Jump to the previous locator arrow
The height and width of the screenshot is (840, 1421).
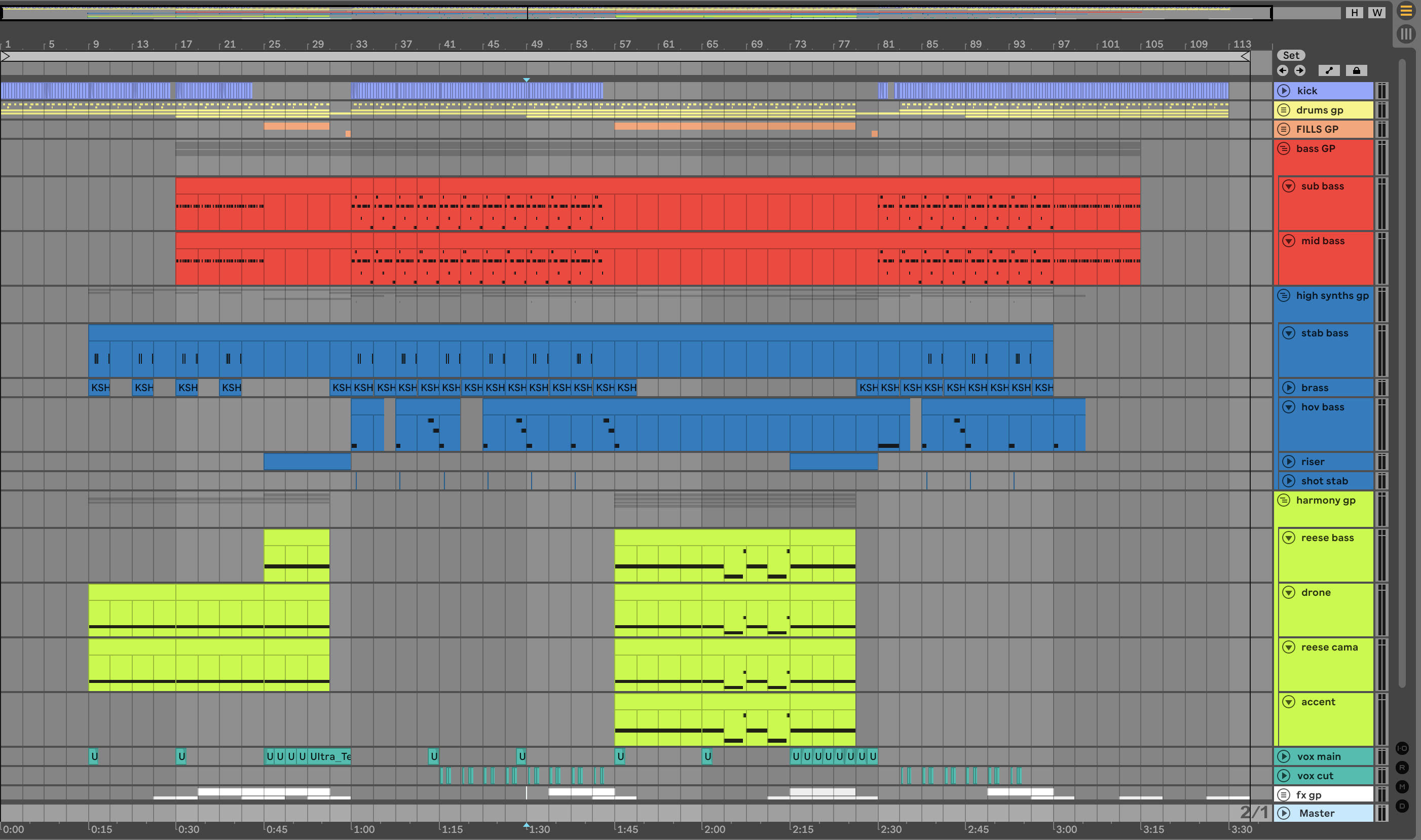[x=1282, y=70]
